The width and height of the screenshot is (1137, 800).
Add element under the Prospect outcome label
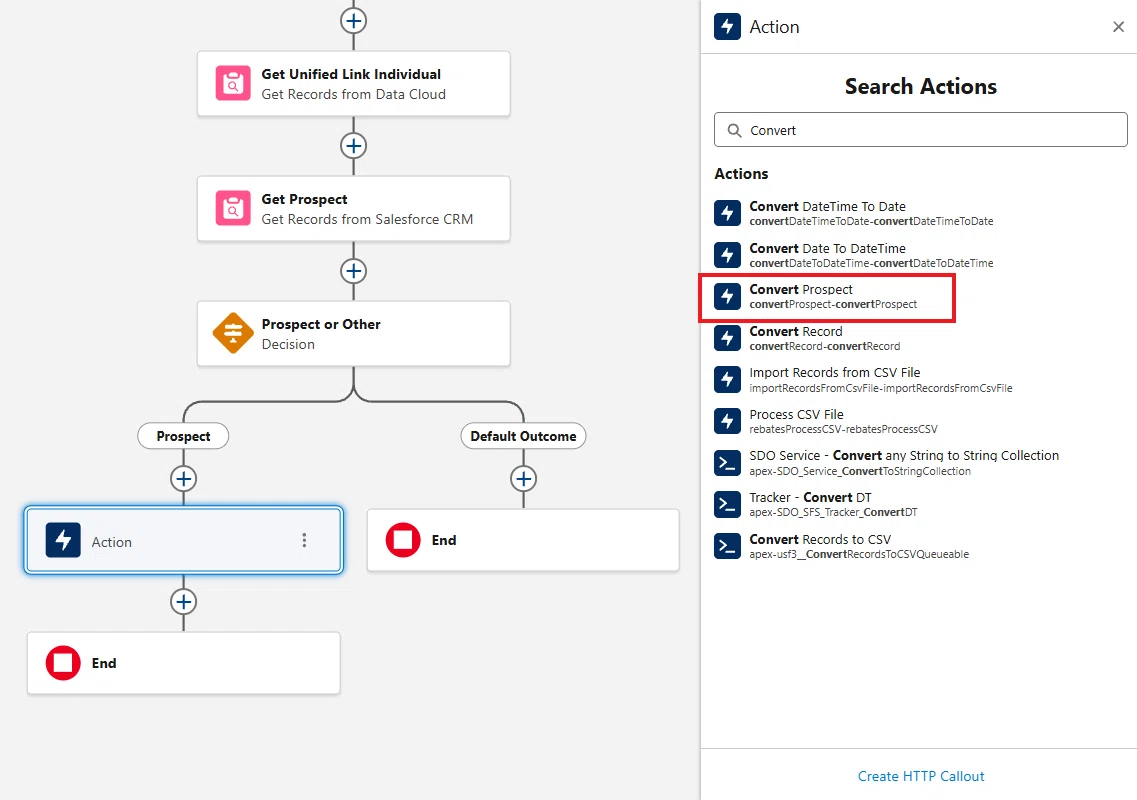tap(183, 479)
